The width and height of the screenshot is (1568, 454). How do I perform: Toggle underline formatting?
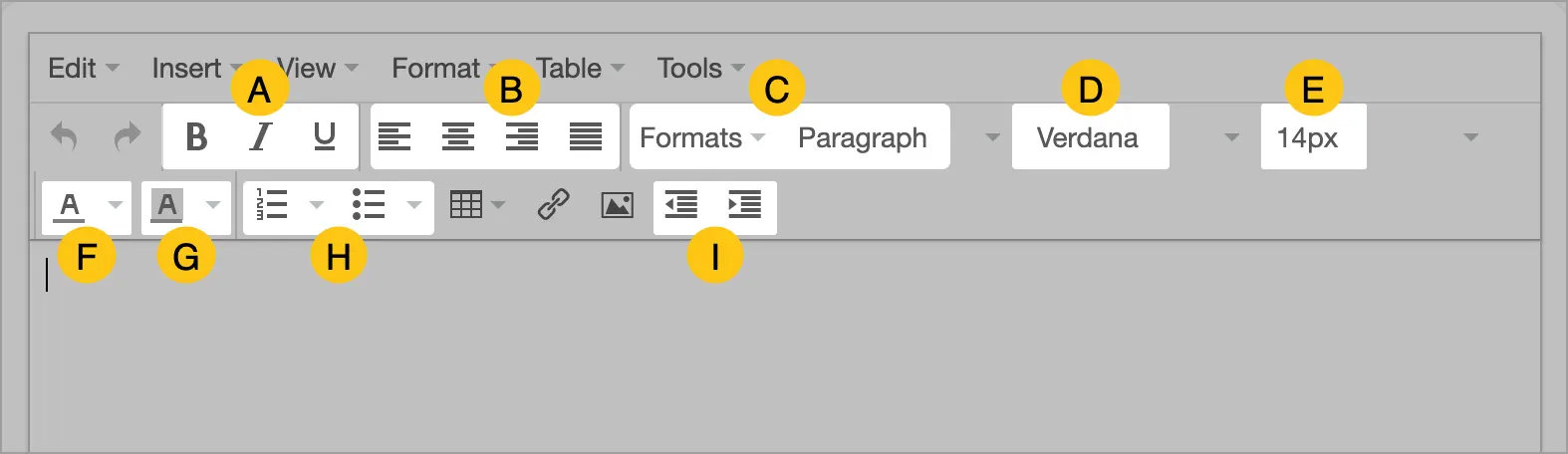coord(325,136)
